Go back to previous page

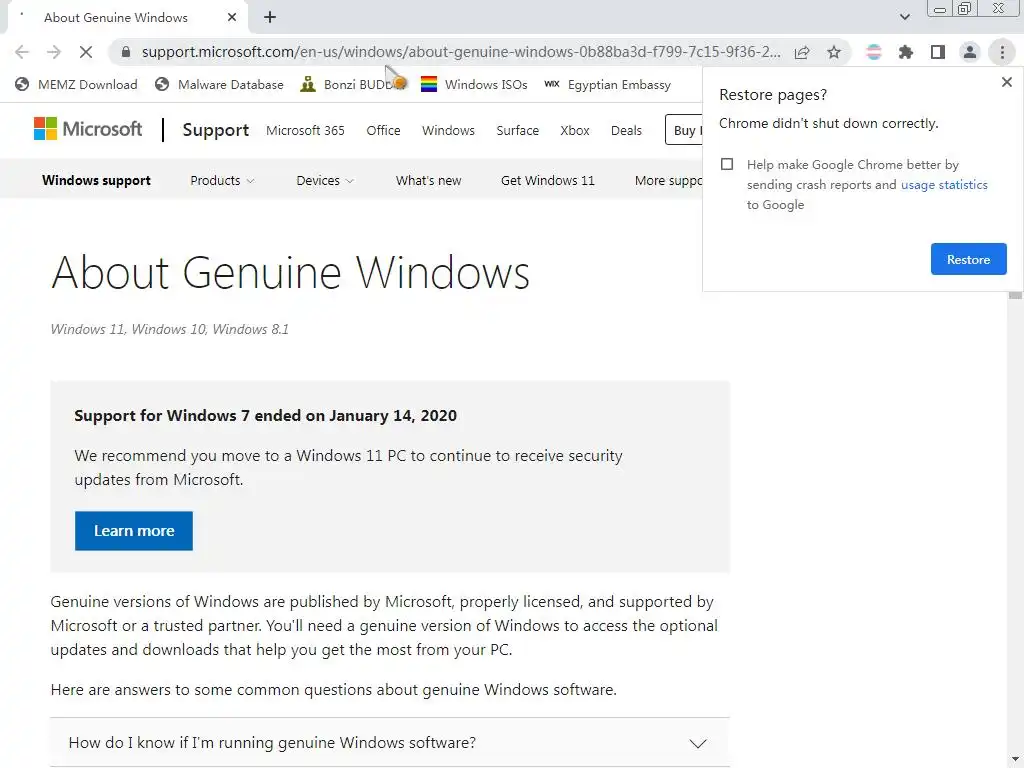pyautogui.click(x=22, y=52)
